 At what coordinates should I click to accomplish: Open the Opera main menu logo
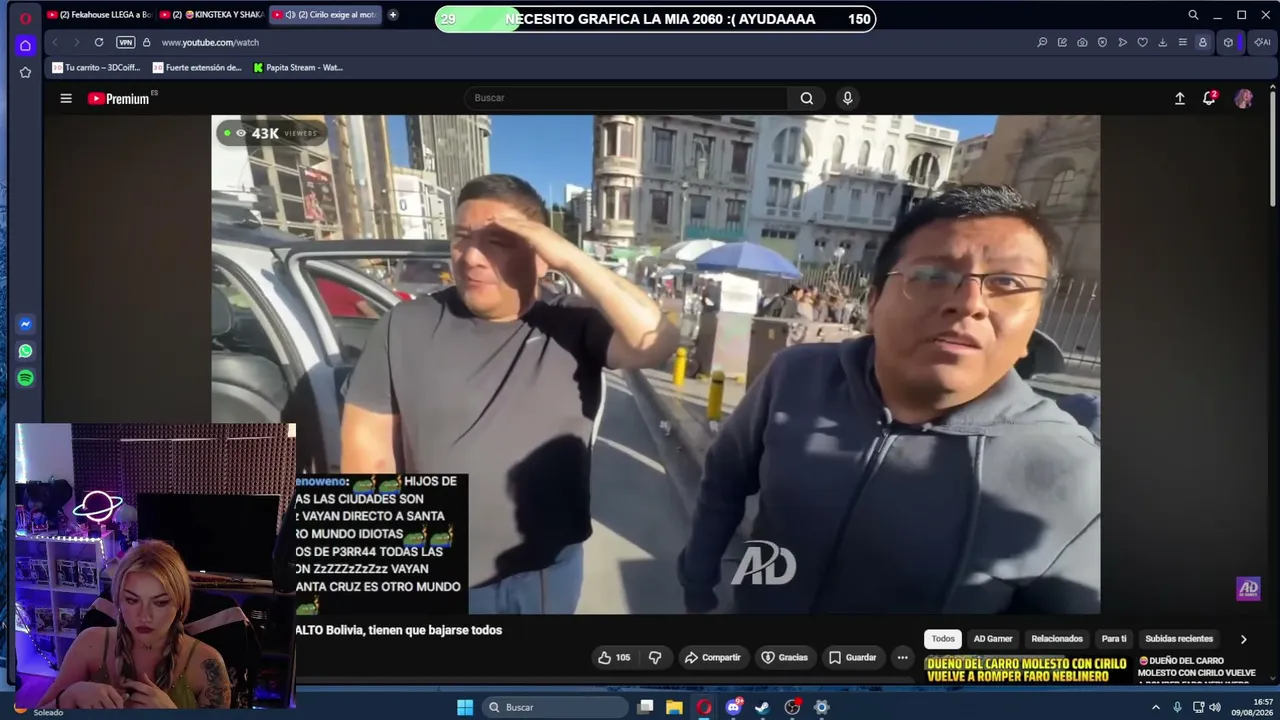pos(25,17)
